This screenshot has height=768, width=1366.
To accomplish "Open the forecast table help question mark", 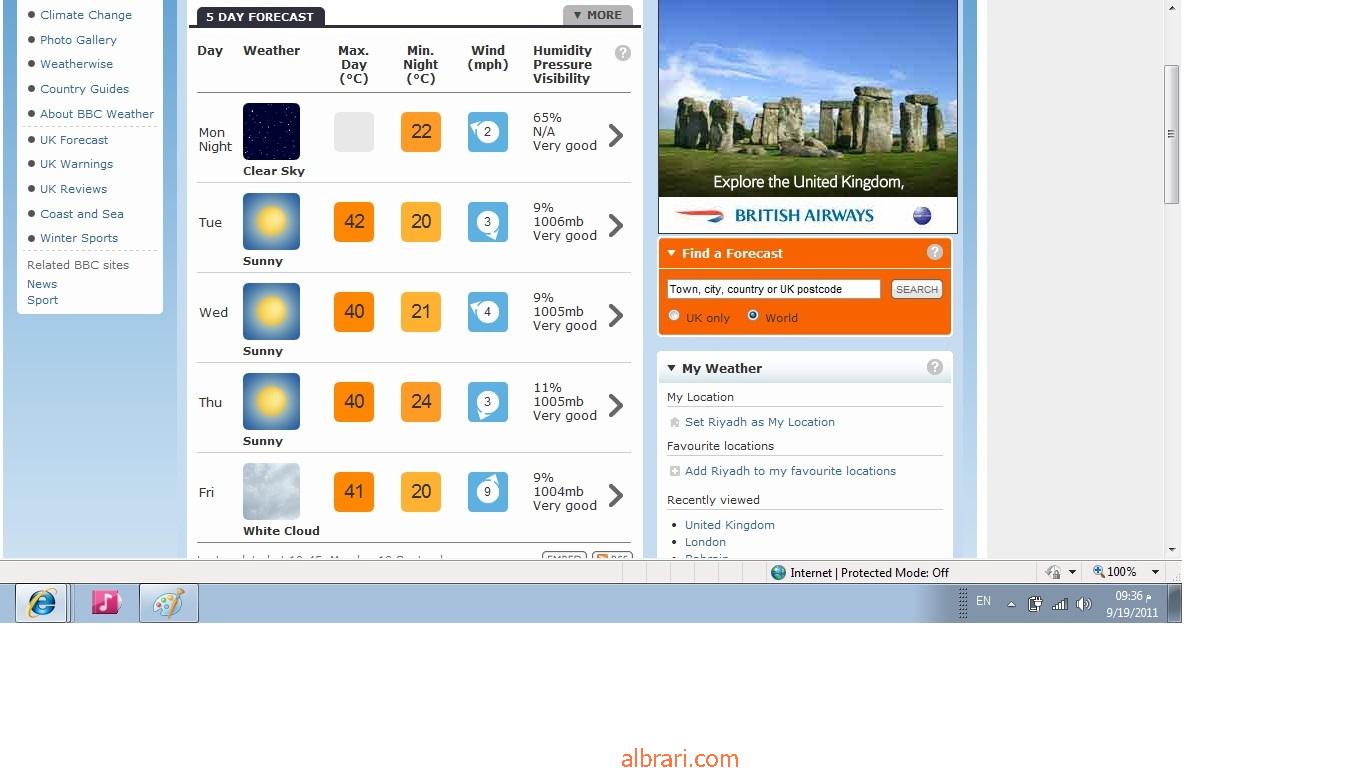I will point(623,53).
